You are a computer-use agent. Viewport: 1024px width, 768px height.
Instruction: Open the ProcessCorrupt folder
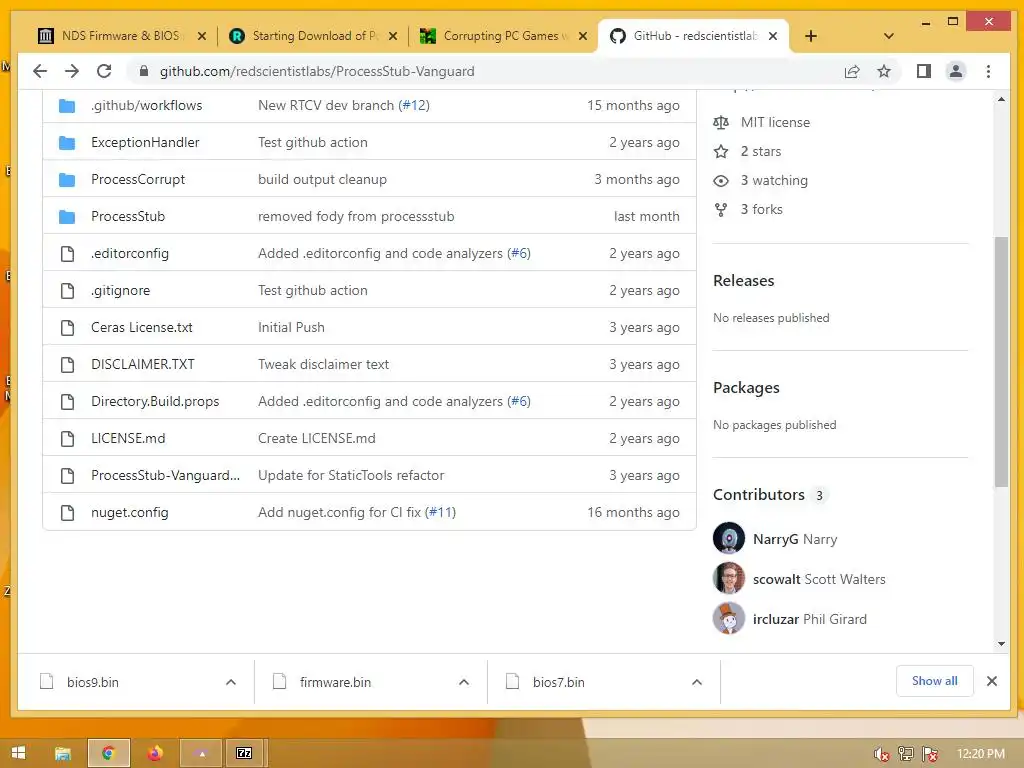(x=138, y=179)
